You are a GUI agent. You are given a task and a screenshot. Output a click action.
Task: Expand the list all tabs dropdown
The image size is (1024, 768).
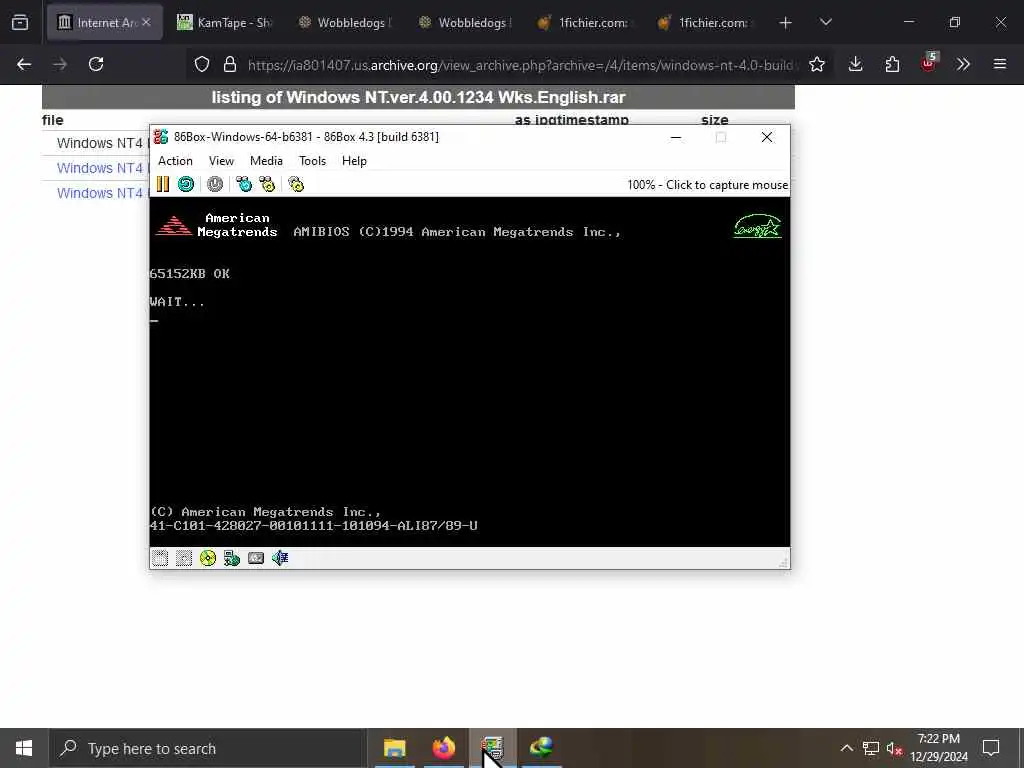(825, 23)
